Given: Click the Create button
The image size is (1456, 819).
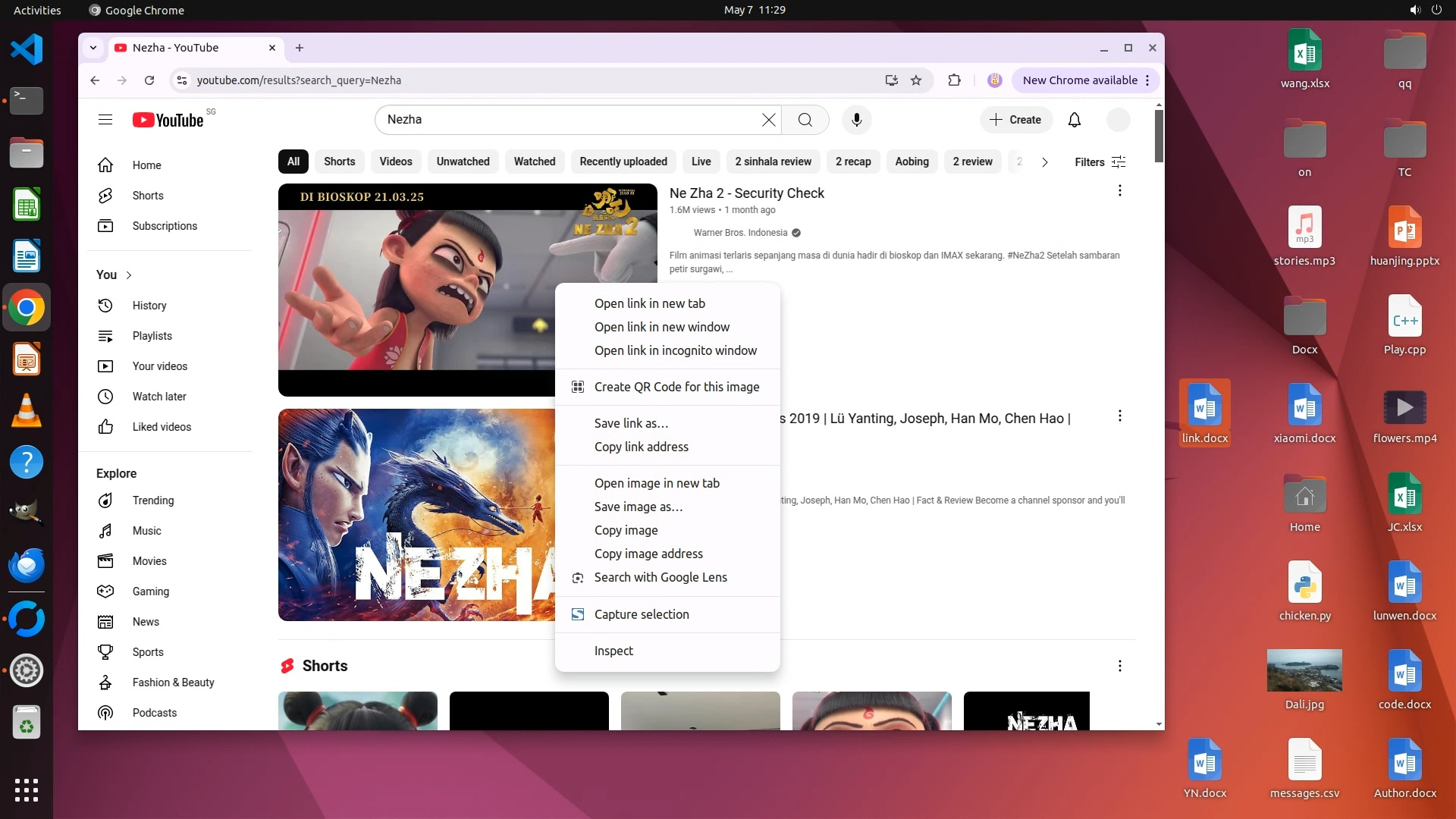Looking at the screenshot, I should tap(1015, 120).
